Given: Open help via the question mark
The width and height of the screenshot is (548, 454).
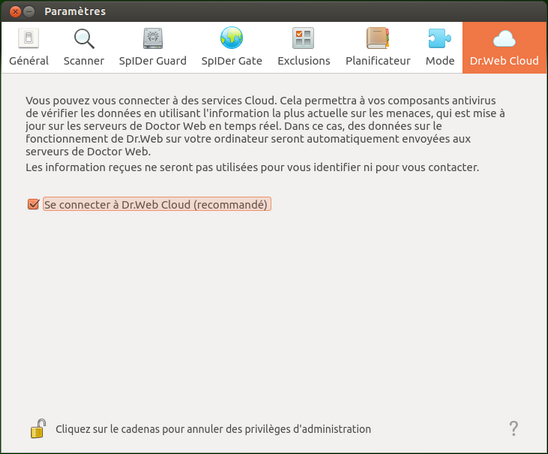Looking at the screenshot, I should 513,428.
